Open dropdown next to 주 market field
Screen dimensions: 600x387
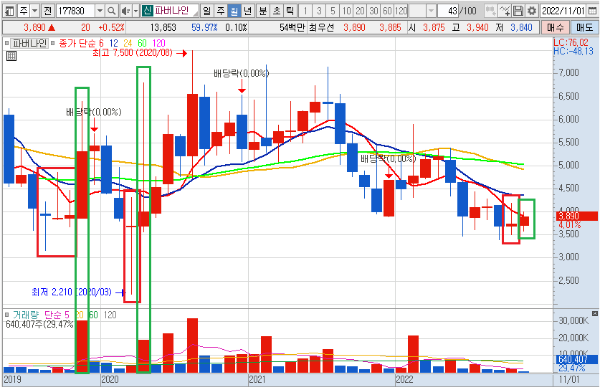coord(34,11)
